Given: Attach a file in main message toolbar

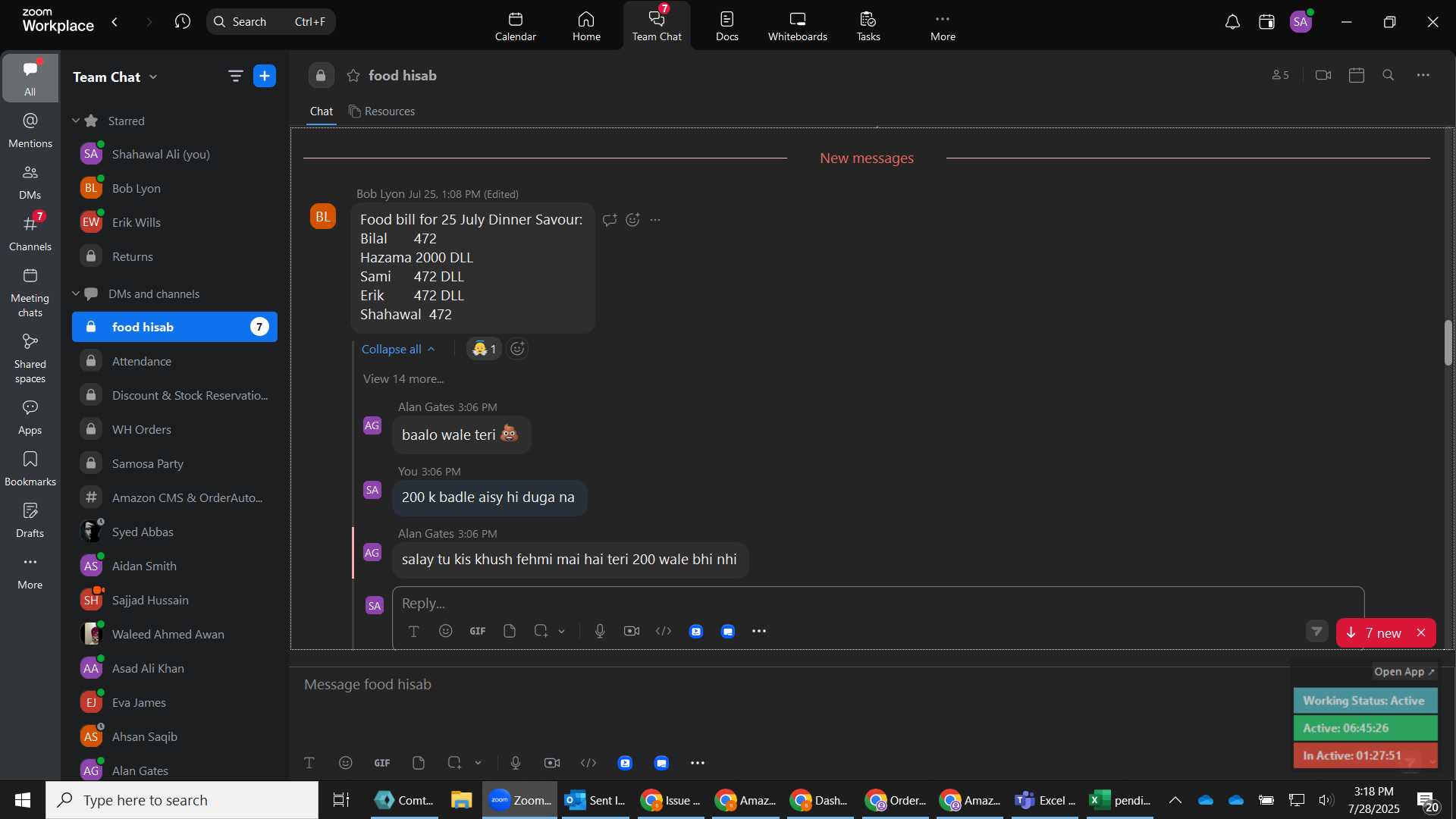Looking at the screenshot, I should point(419,763).
